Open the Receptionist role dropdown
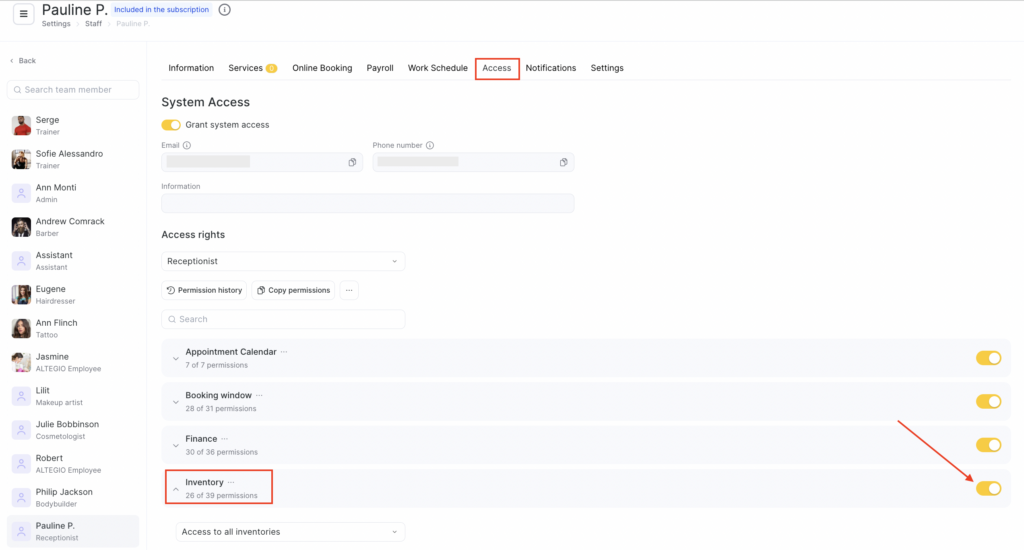Image resolution: width=1024 pixels, height=550 pixels. pos(283,261)
